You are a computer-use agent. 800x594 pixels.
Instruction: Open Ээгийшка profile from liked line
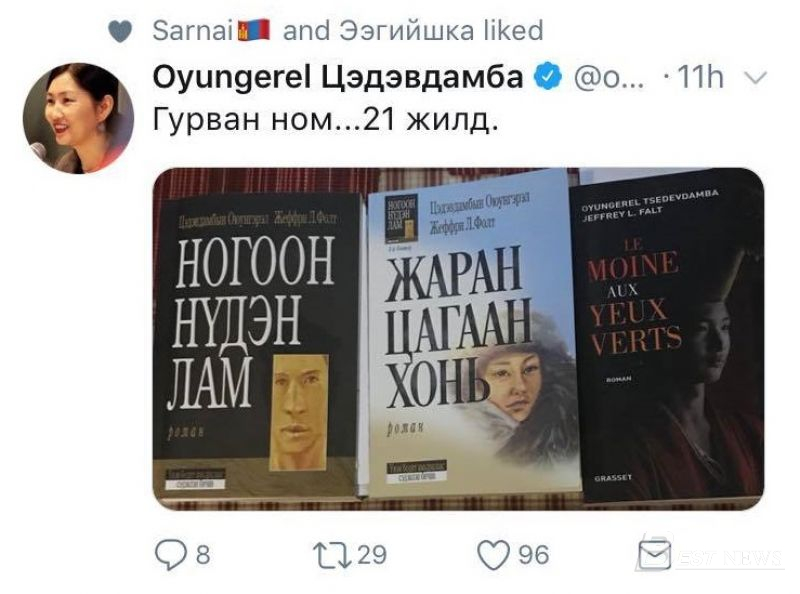(x=407, y=30)
